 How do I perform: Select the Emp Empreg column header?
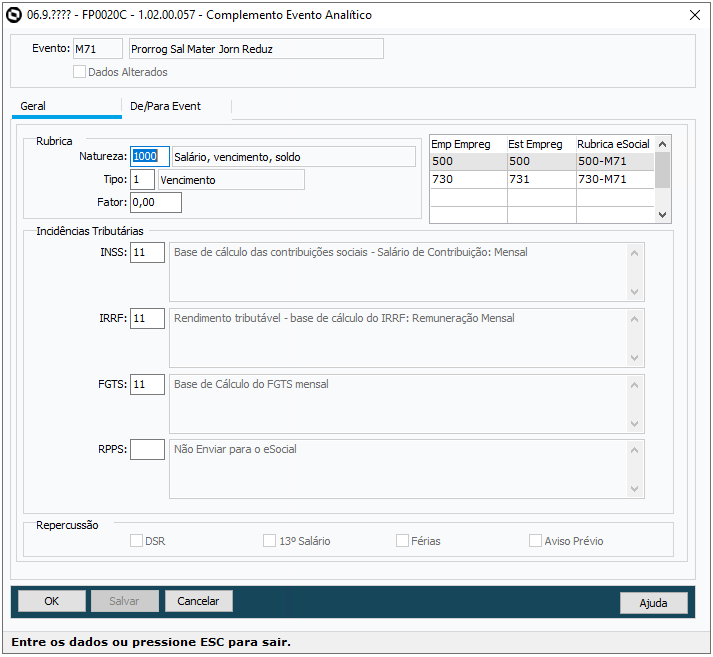click(468, 144)
